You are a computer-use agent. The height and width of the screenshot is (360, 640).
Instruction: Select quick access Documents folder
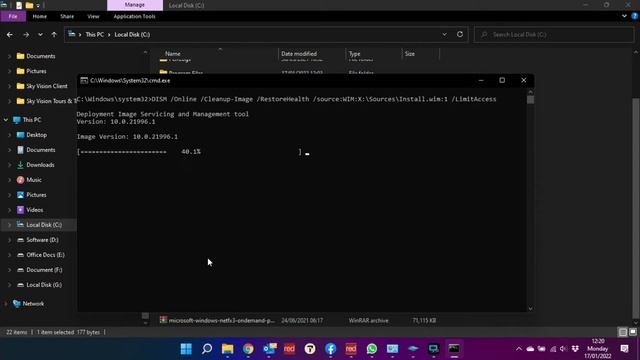[x=41, y=56]
